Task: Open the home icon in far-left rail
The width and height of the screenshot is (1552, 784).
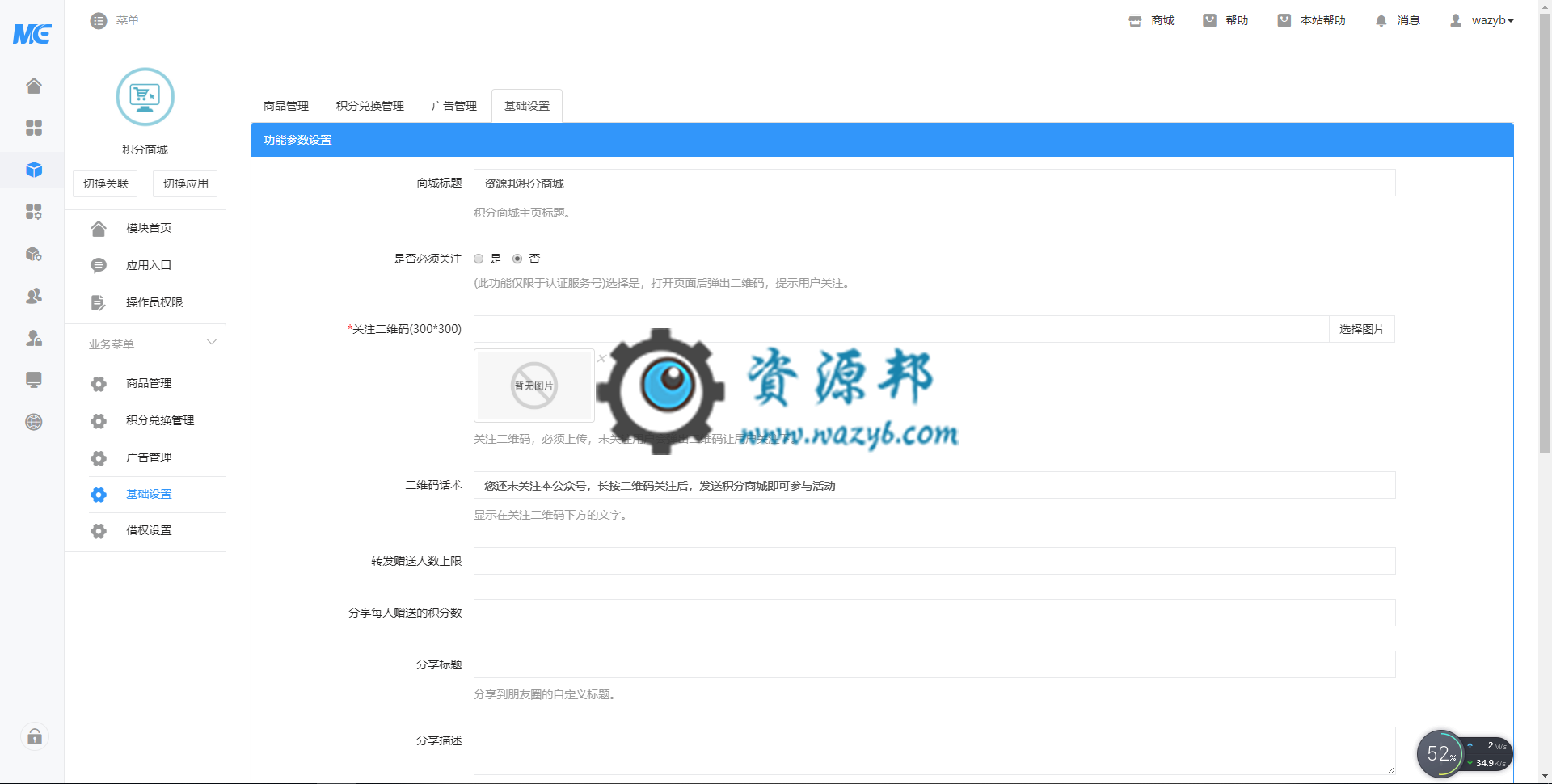Action: tap(34, 86)
